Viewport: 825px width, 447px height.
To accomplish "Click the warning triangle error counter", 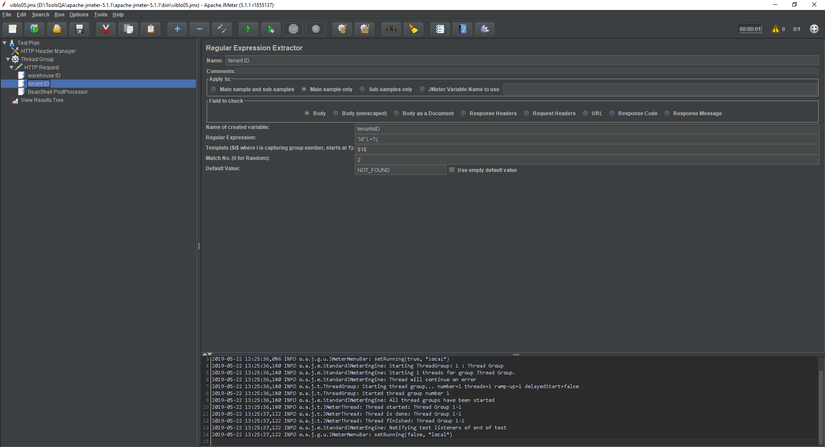I will pos(775,29).
